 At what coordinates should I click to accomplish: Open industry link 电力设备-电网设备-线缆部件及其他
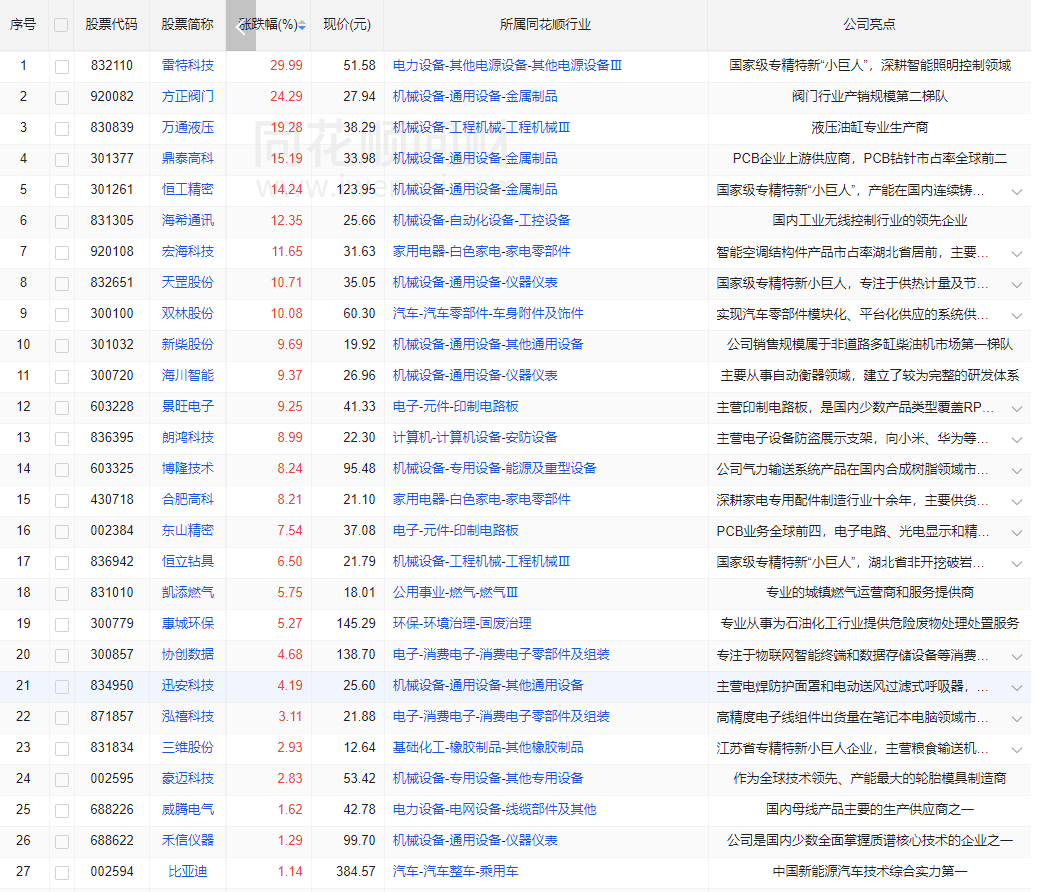[495, 809]
